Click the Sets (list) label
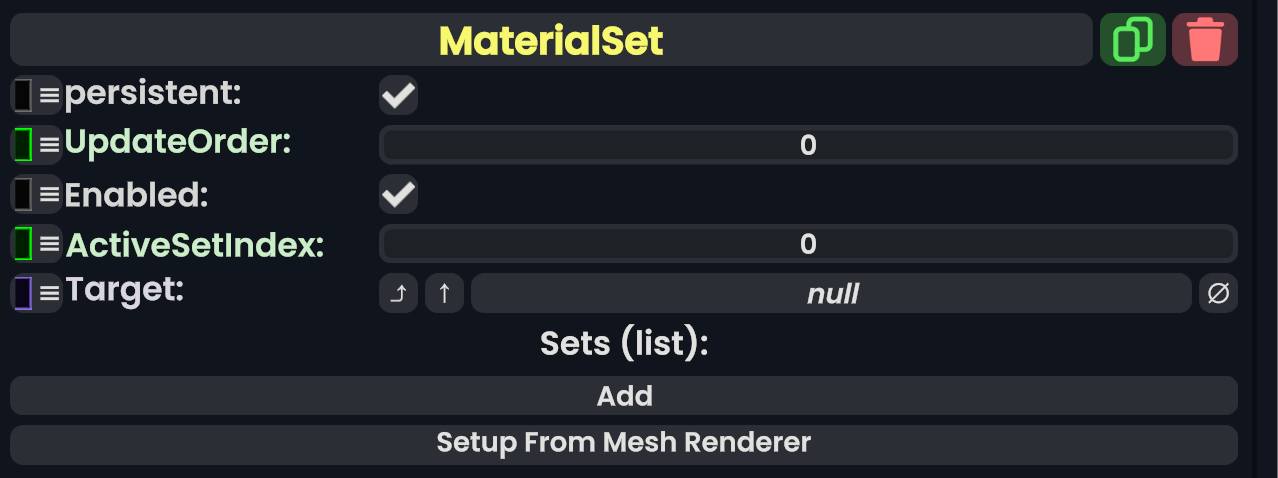The width and height of the screenshot is (1278, 478). [x=624, y=344]
